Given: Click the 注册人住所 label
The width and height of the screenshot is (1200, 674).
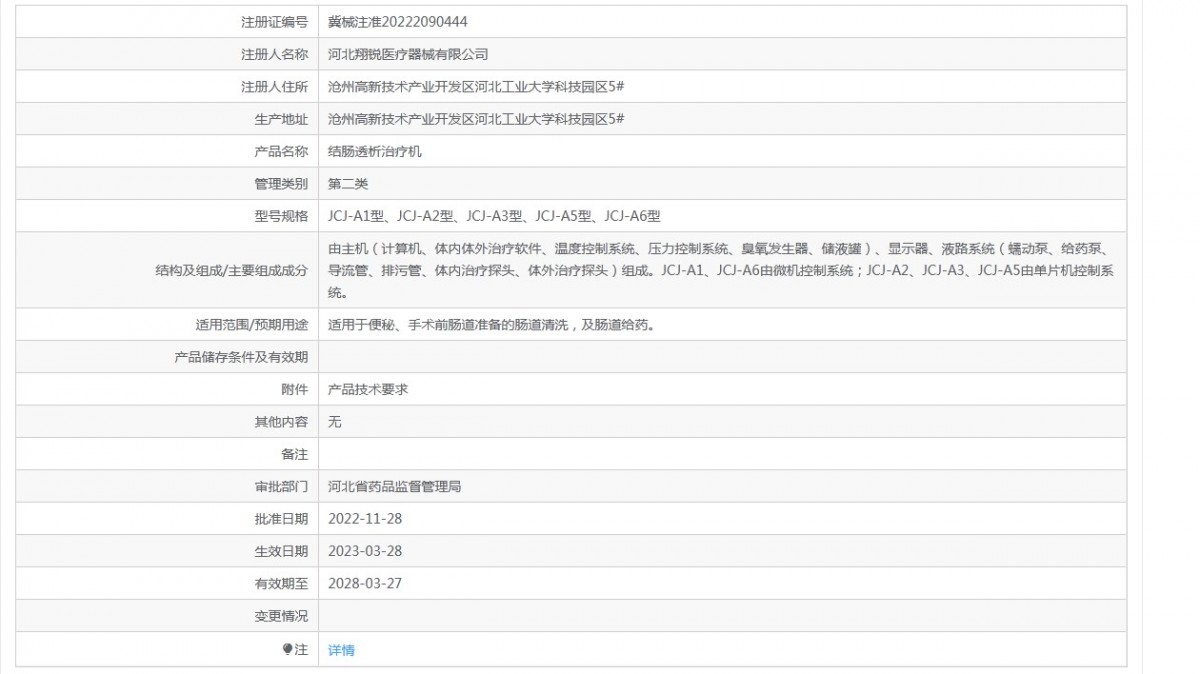Looking at the screenshot, I should (x=275, y=87).
